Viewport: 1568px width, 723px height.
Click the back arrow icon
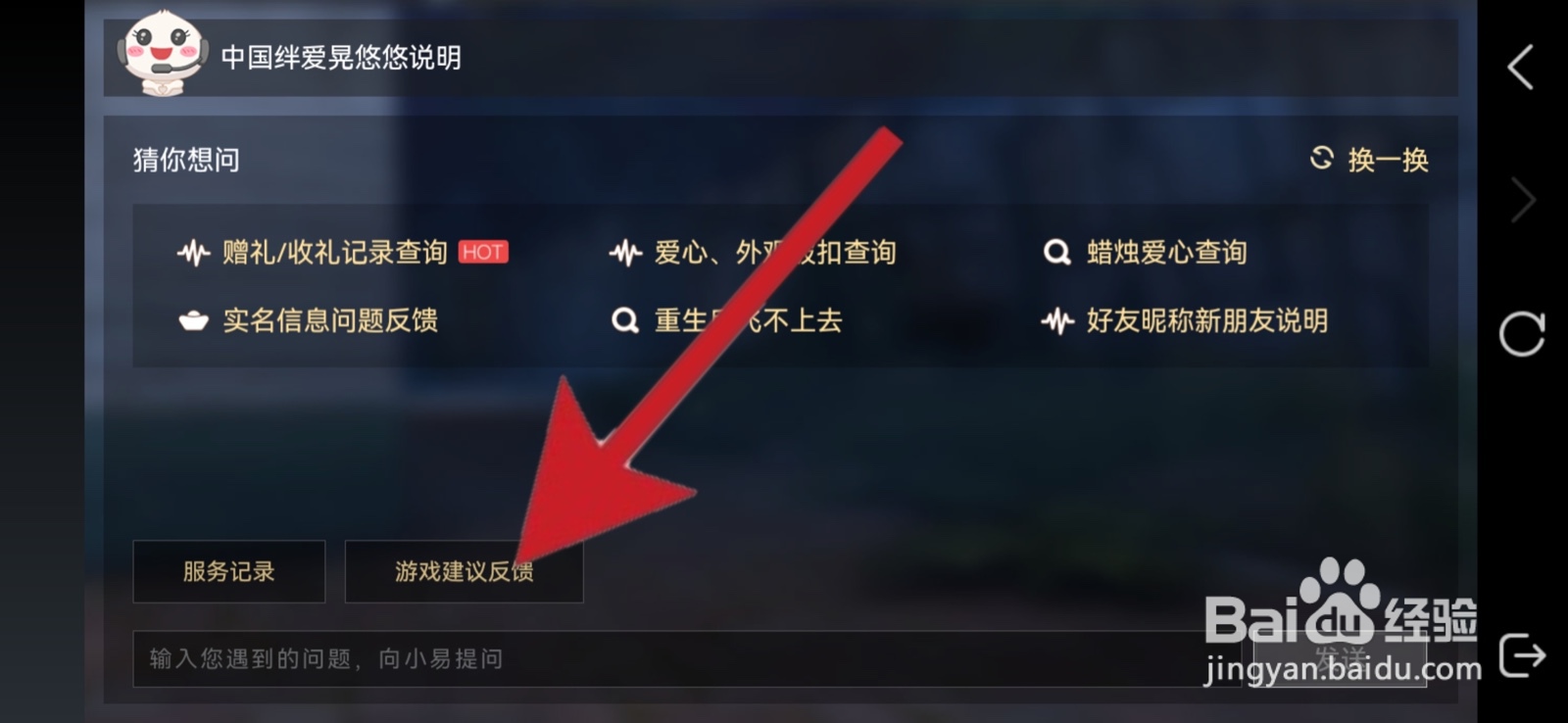(1520, 68)
